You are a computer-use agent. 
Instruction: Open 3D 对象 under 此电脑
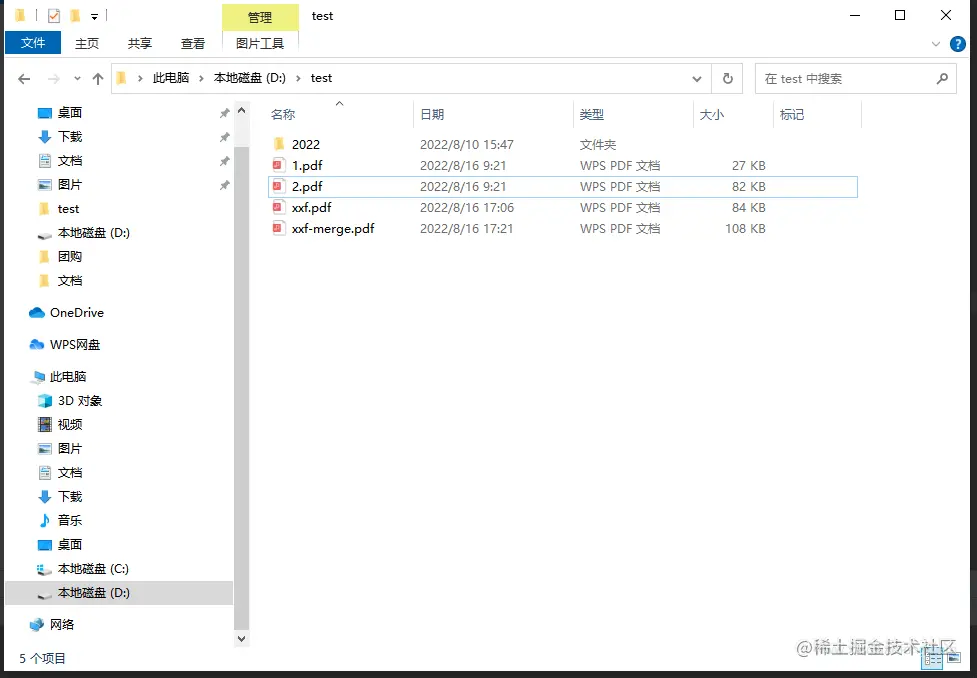[80, 401]
